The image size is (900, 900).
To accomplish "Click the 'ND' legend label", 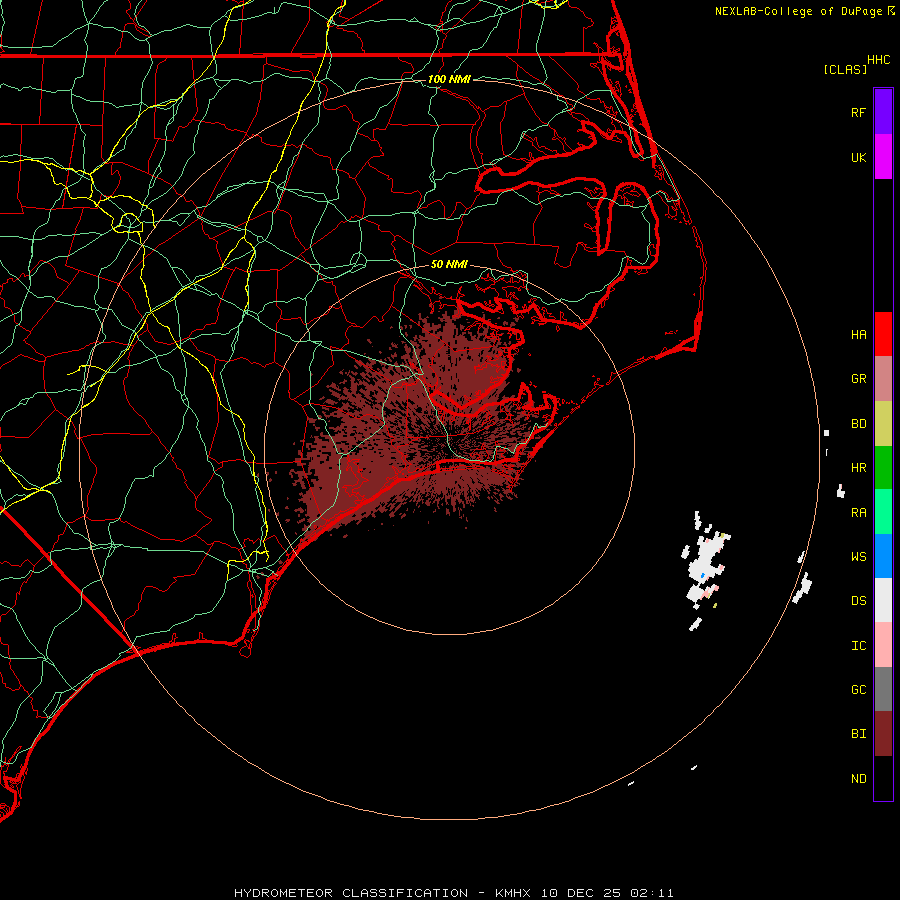I will point(858,779).
